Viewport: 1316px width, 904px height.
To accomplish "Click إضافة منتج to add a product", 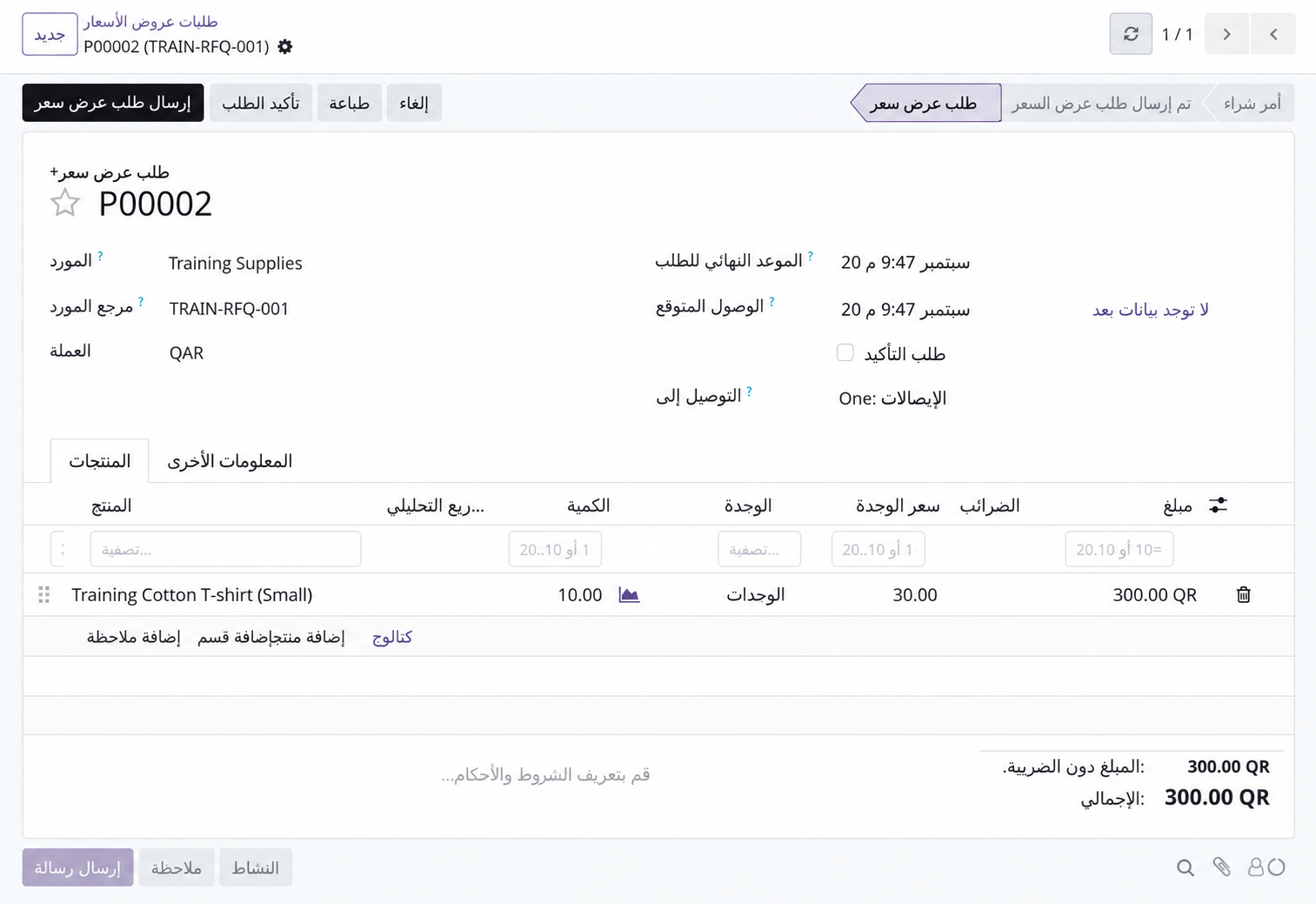I will [307, 637].
